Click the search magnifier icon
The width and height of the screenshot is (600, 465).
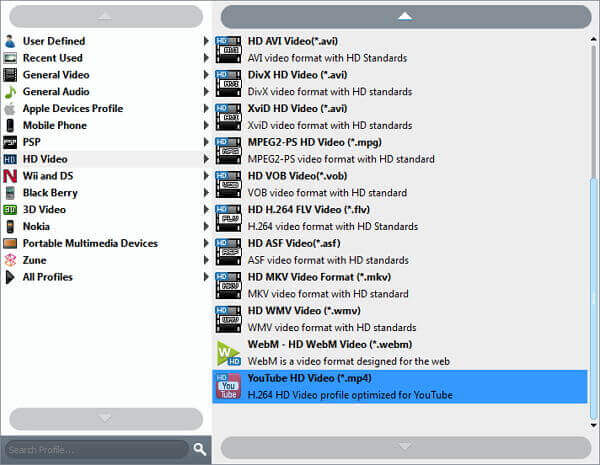point(199,449)
